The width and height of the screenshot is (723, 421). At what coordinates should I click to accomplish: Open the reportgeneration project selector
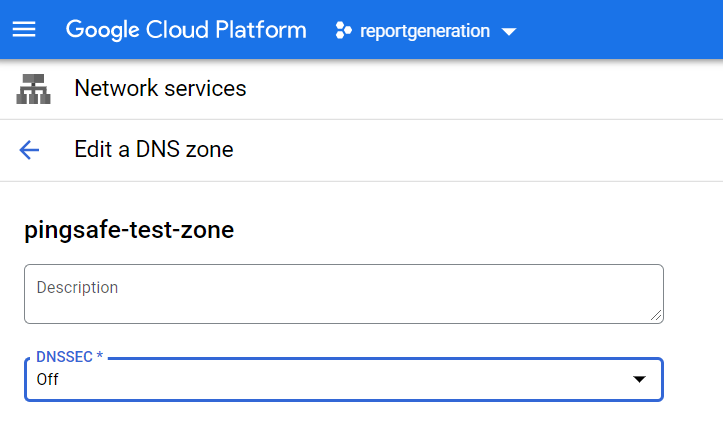426,31
